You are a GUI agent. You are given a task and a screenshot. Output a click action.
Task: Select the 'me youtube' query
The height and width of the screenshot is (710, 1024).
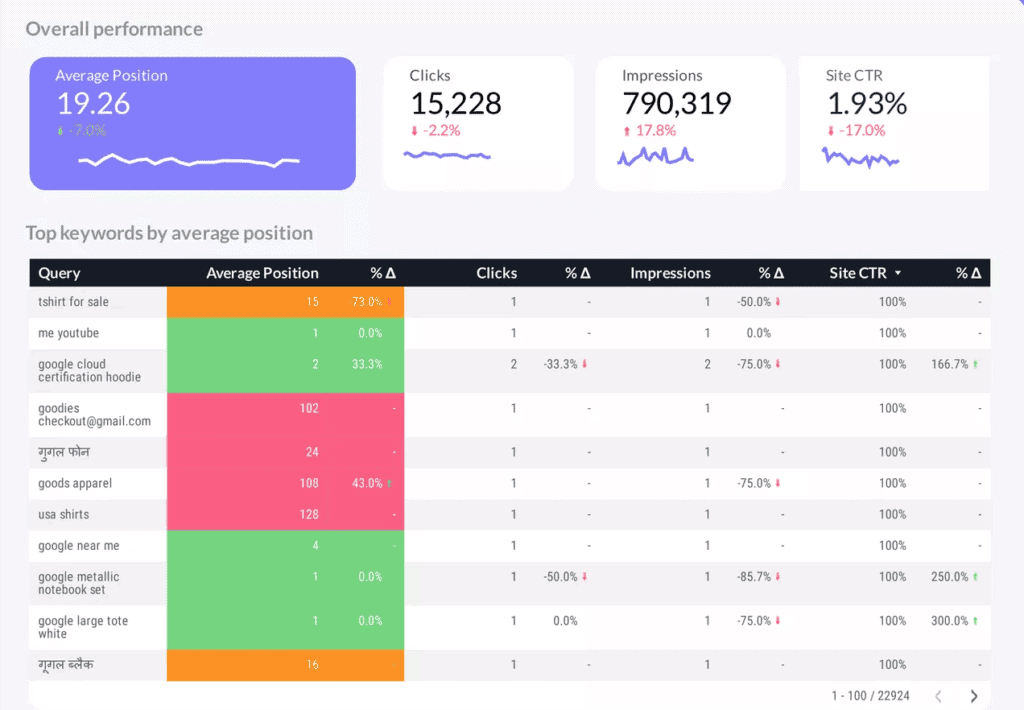coord(69,333)
